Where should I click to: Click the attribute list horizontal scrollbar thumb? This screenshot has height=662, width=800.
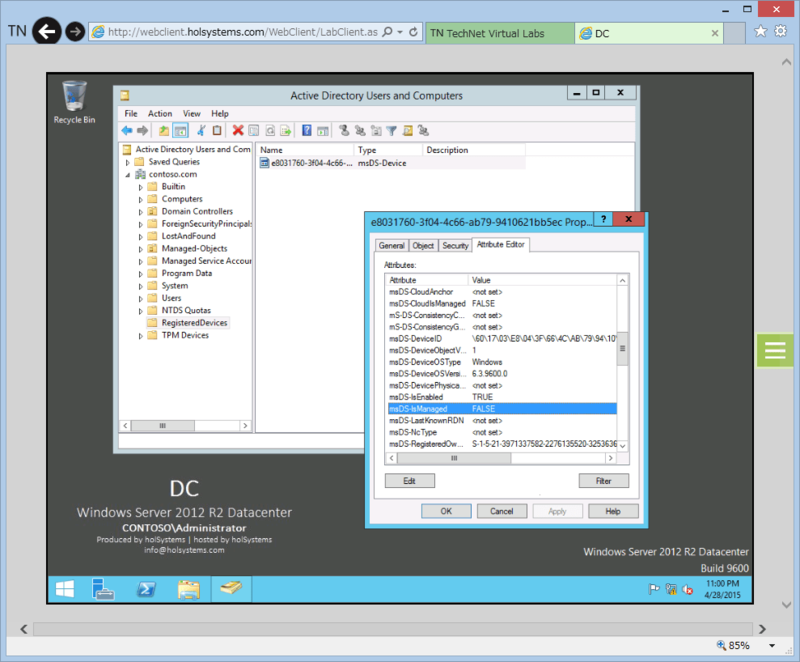(x=454, y=458)
